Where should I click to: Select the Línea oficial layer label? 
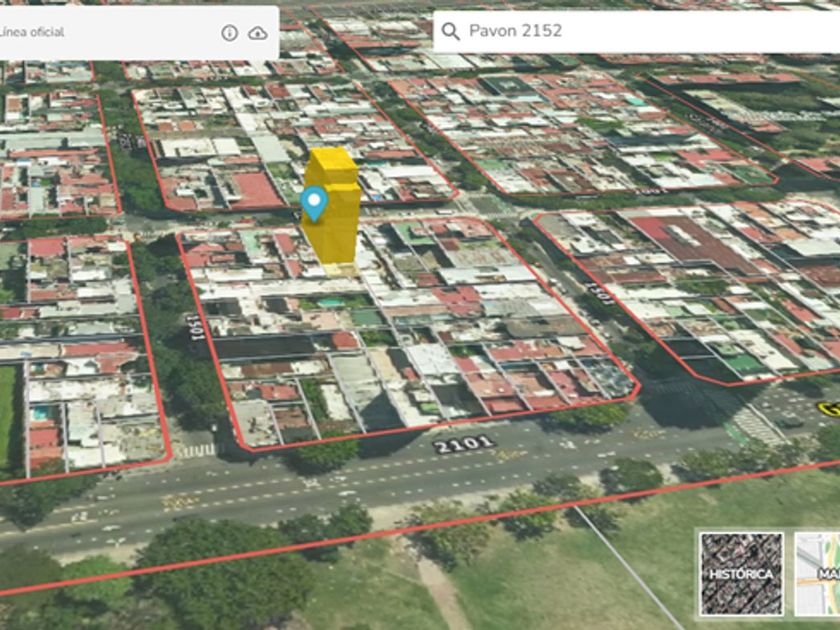33,33
